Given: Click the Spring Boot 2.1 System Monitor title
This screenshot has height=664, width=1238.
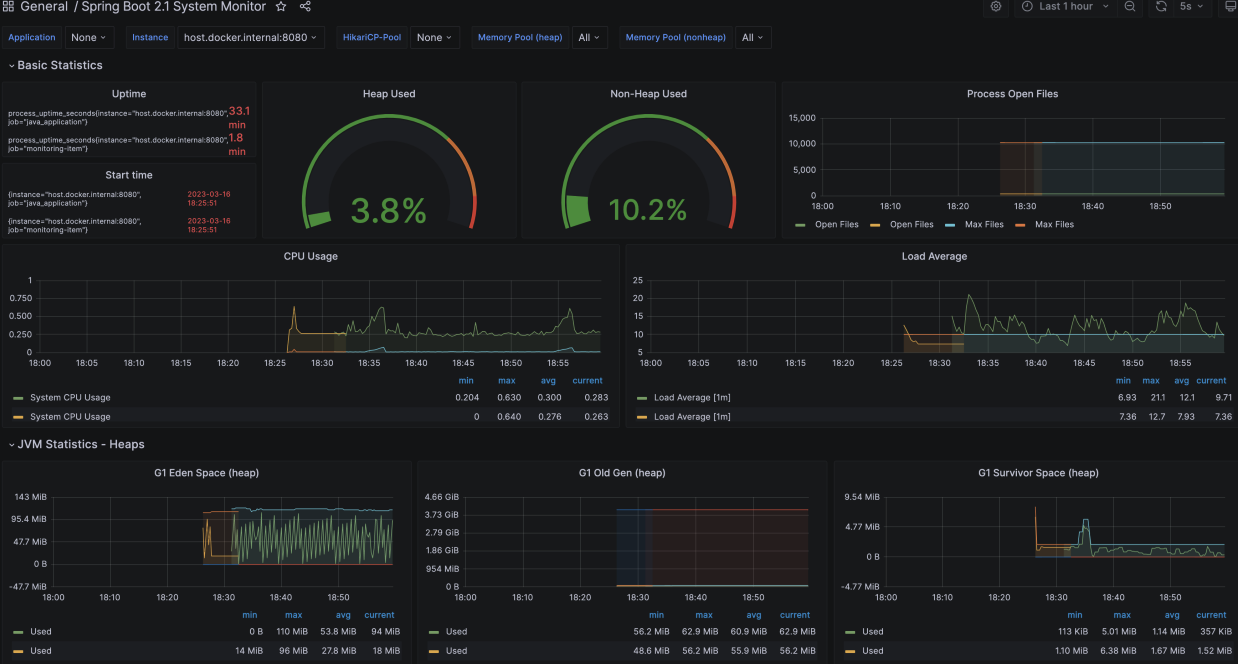Looking at the screenshot, I should click(x=174, y=7).
